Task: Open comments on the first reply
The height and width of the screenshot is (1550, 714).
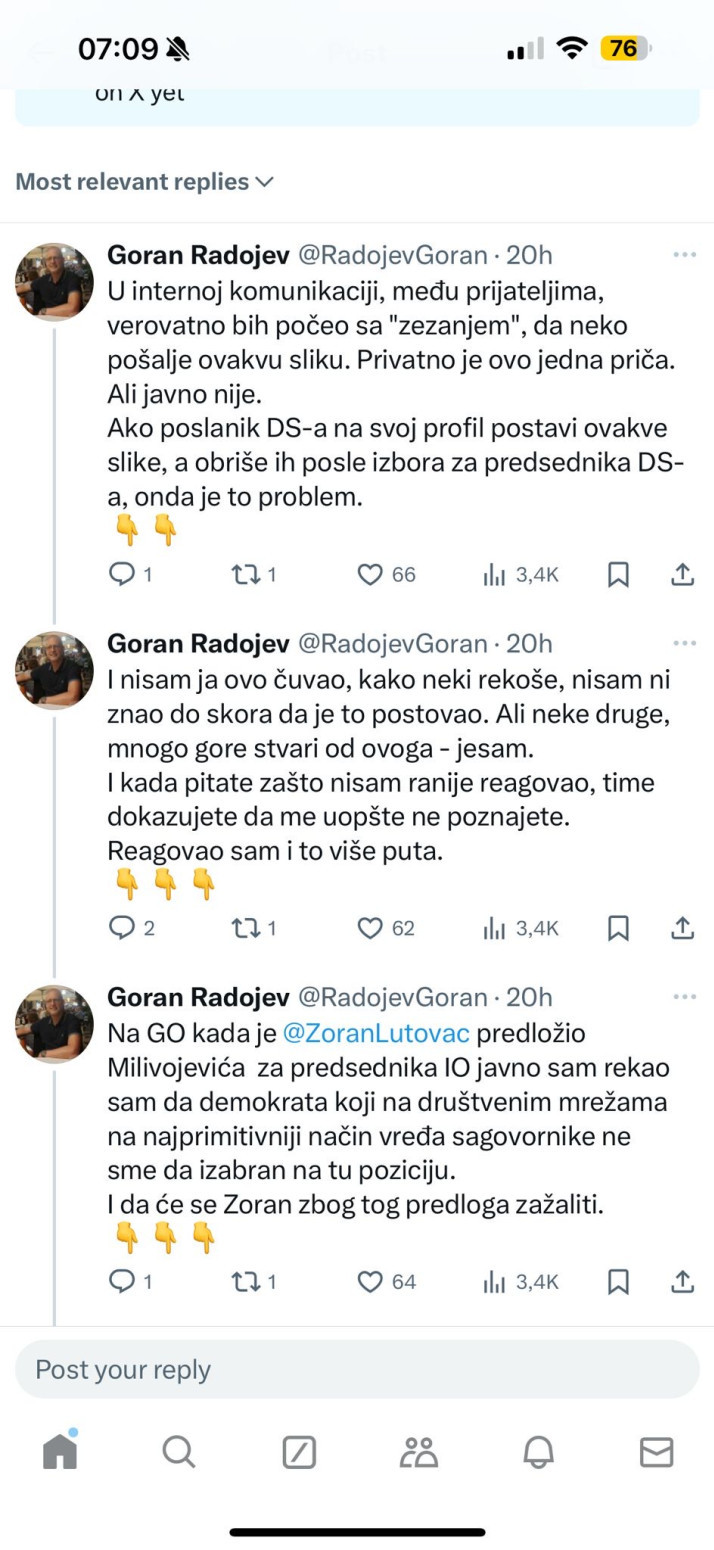Action: tap(122, 574)
